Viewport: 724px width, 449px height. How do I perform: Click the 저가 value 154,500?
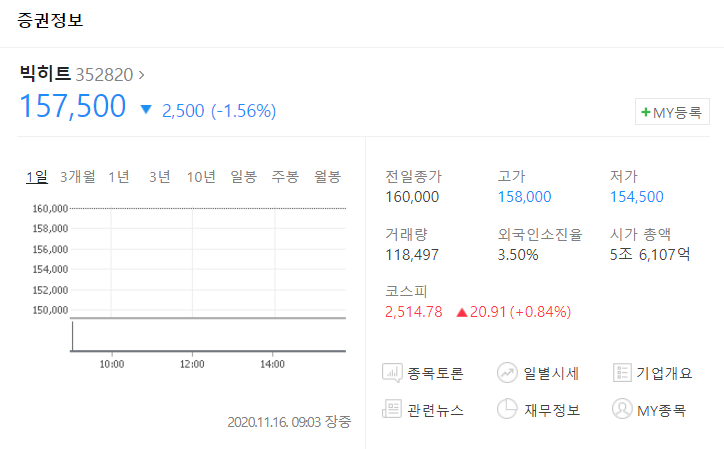click(x=637, y=197)
